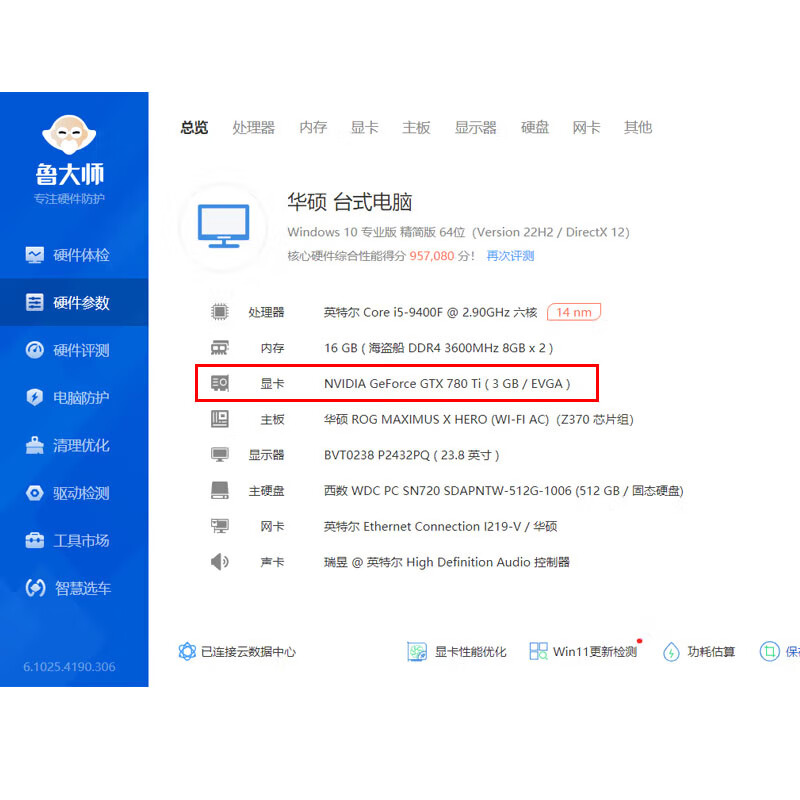The image size is (800, 800).
Task: Click the 鲁大师 logo avatar
Action: pos(69,134)
